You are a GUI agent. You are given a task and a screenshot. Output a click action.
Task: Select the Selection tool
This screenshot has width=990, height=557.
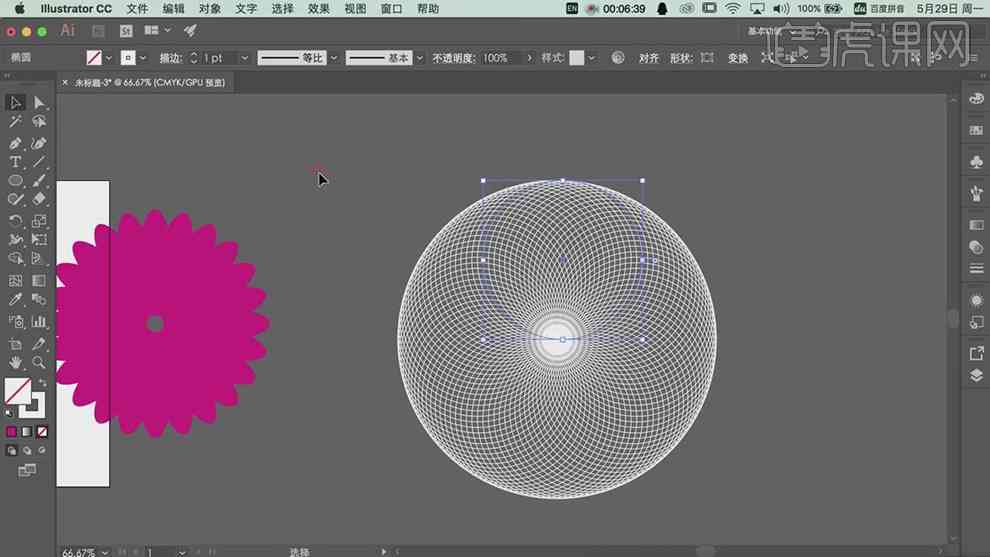[15, 102]
